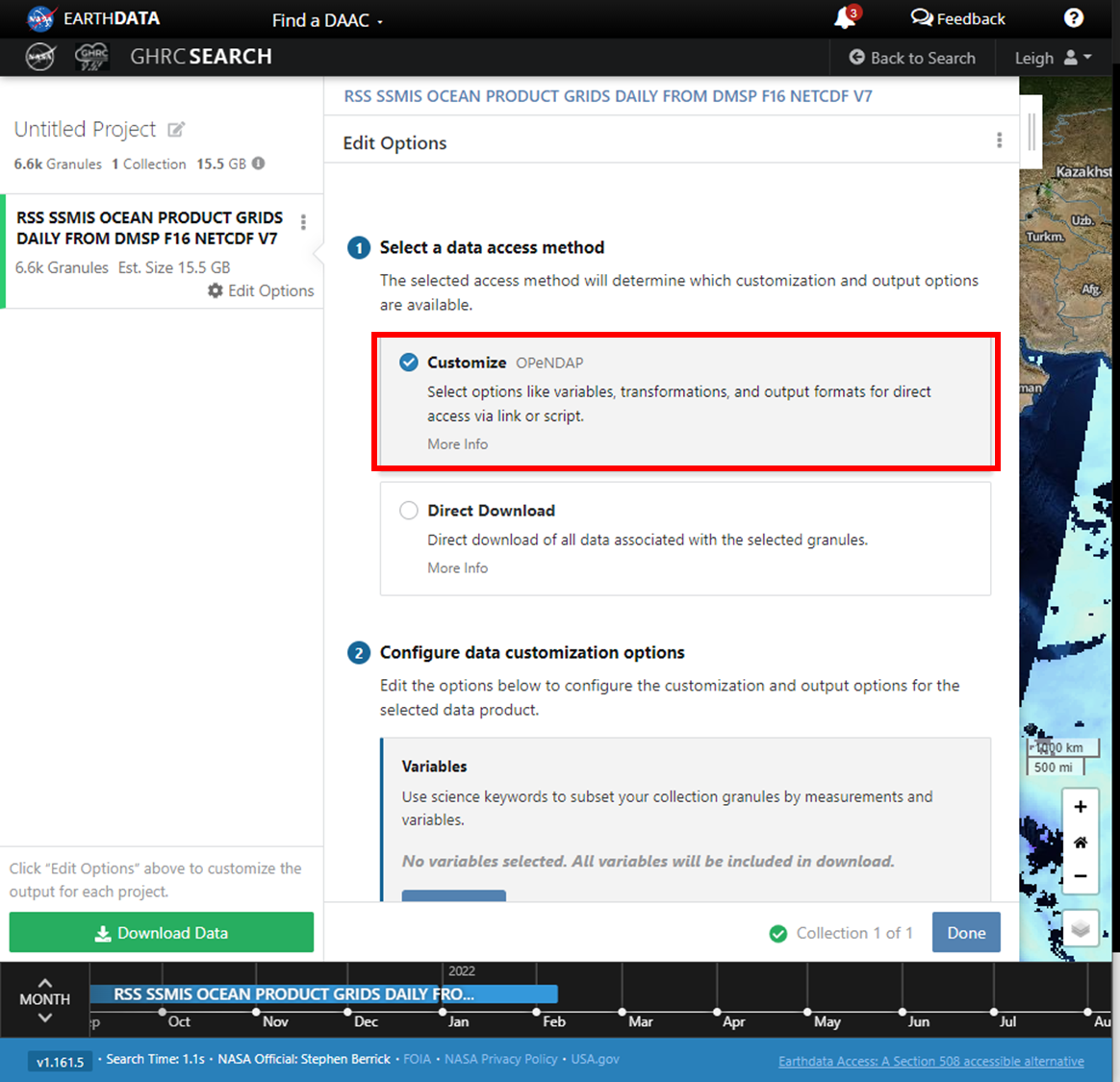Screen dimensions: 1120x1082
Task: Click the help question mark icon
Action: point(1074,18)
